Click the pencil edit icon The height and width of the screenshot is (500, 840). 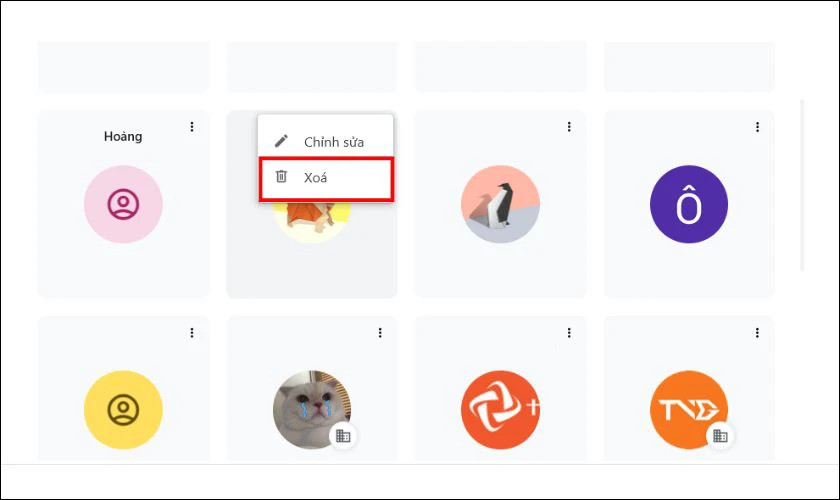(x=282, y=142)
